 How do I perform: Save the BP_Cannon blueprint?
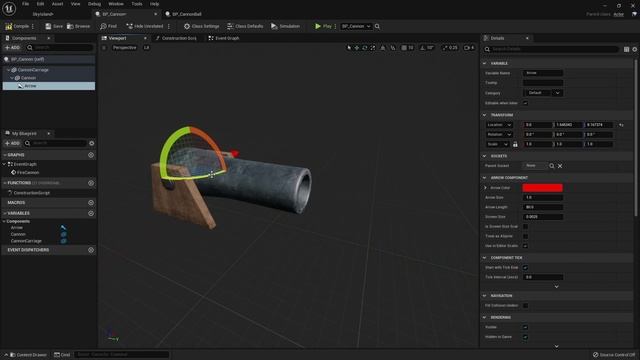coord(54,26)
